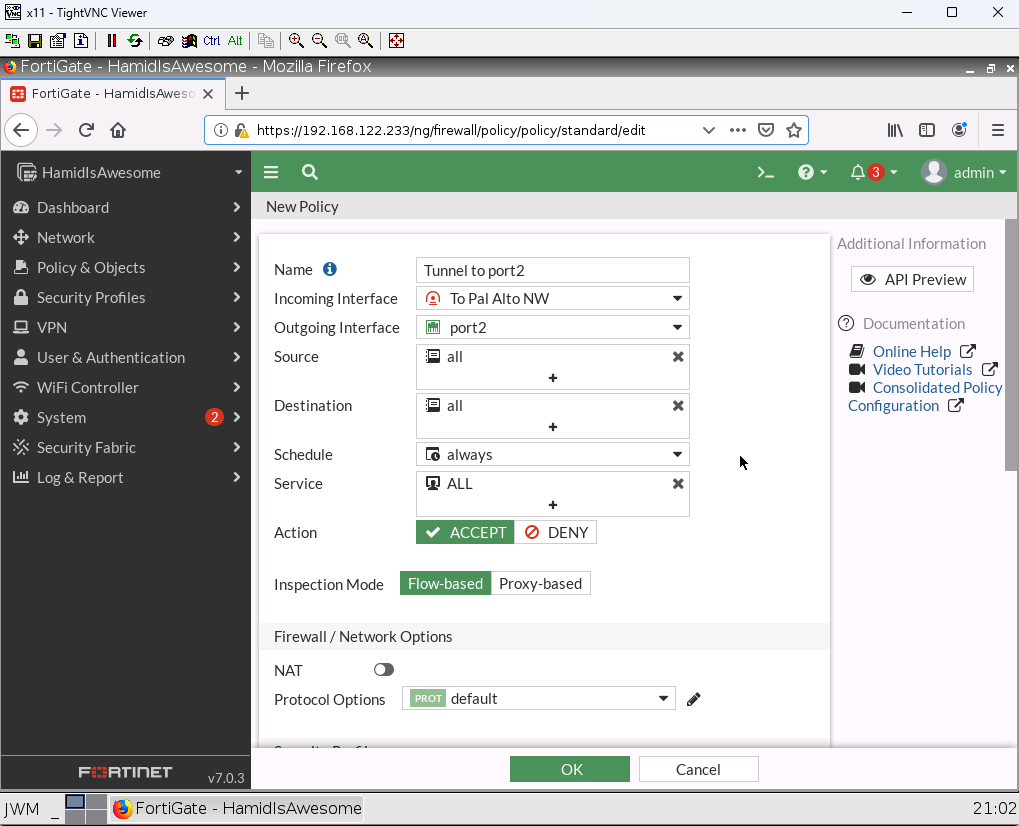Click Firefox reload page button
Viewport: 1019px width, 826px height.
[x=86, y=130]
